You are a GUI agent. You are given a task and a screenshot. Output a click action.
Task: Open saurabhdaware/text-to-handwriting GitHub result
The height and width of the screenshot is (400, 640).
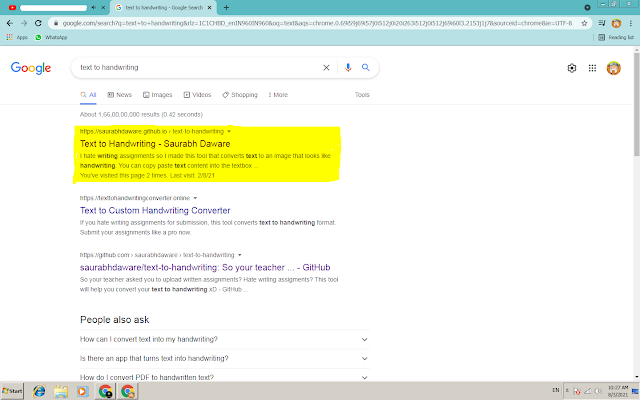[205, 267]
